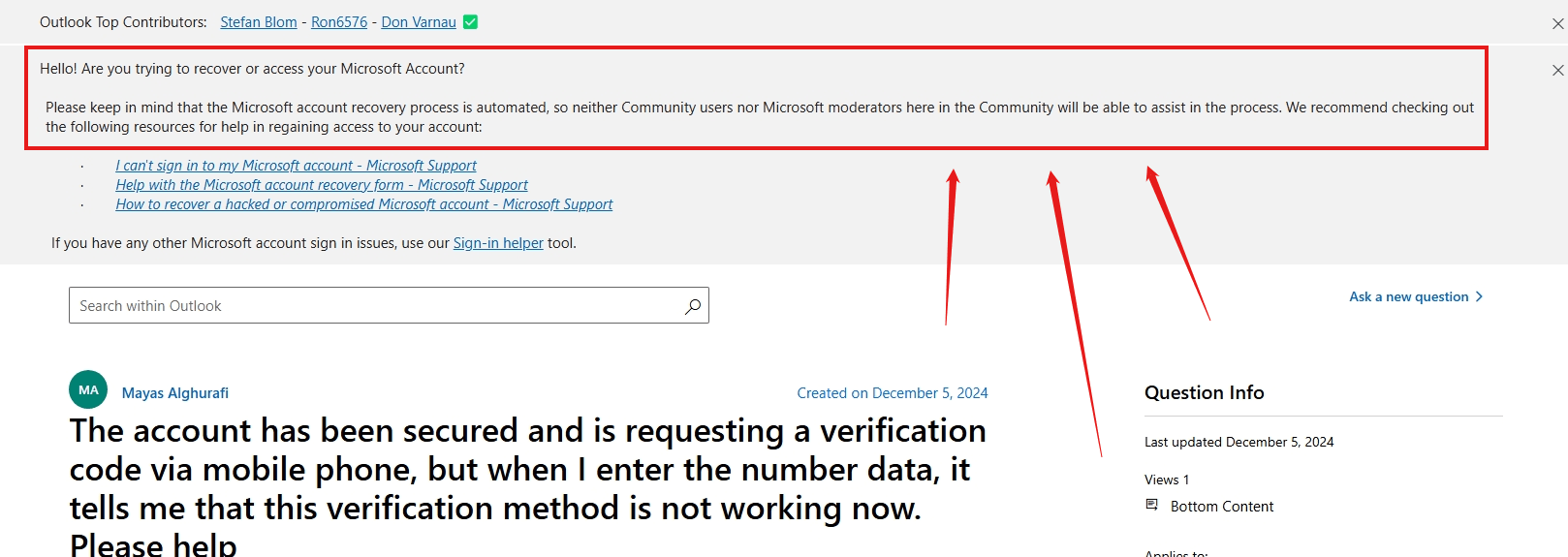Click the search magnifier icon
The width and height of the screenshot is (1568, 557).
(693, 306)
